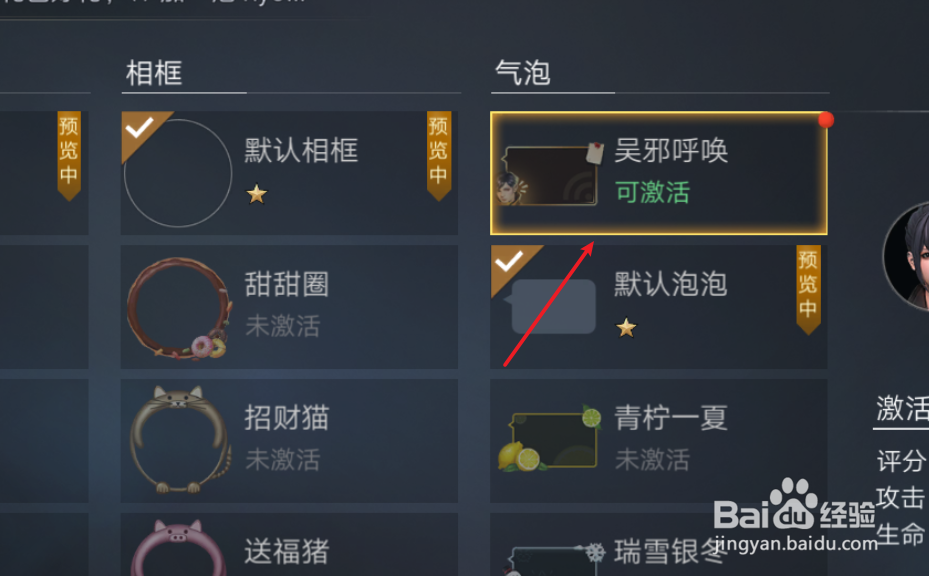Click the green 可激活 label
929x576 pixels.
click(x=653, y=193)
